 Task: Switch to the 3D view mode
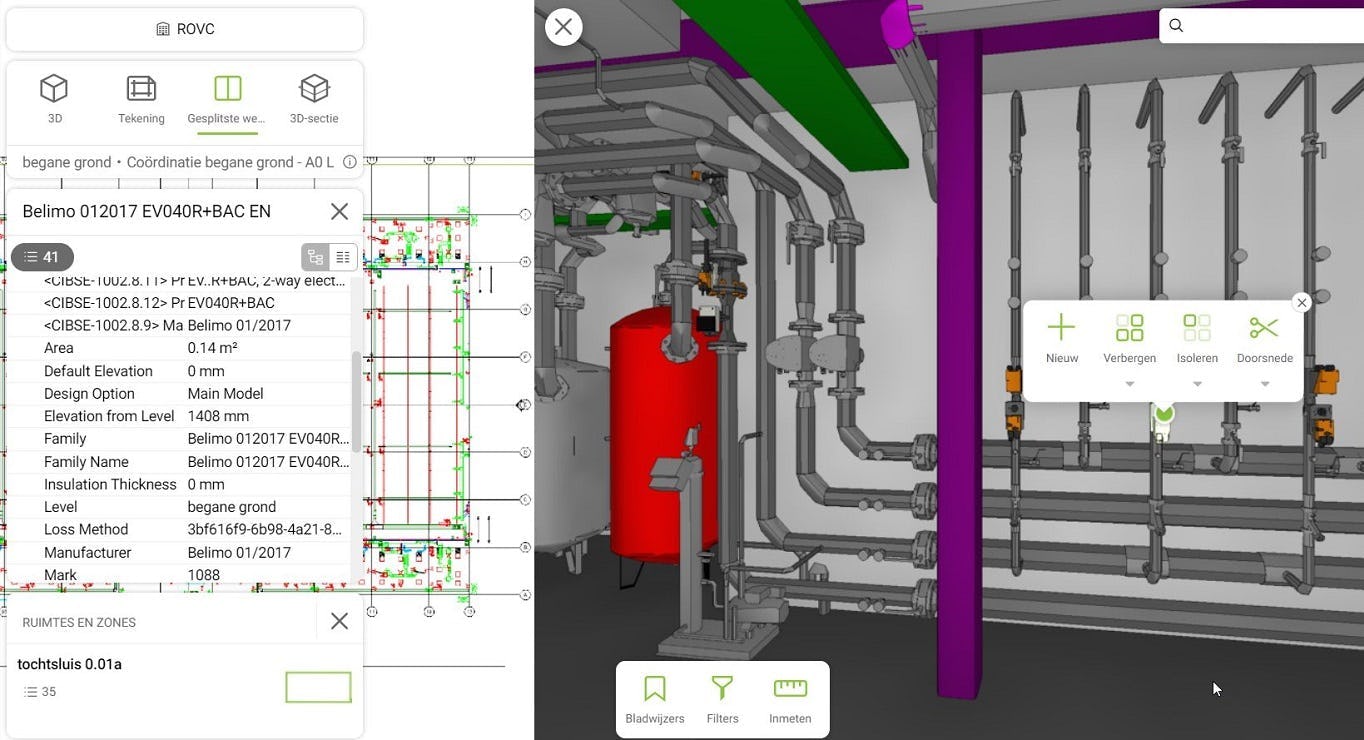coord(54,99)
